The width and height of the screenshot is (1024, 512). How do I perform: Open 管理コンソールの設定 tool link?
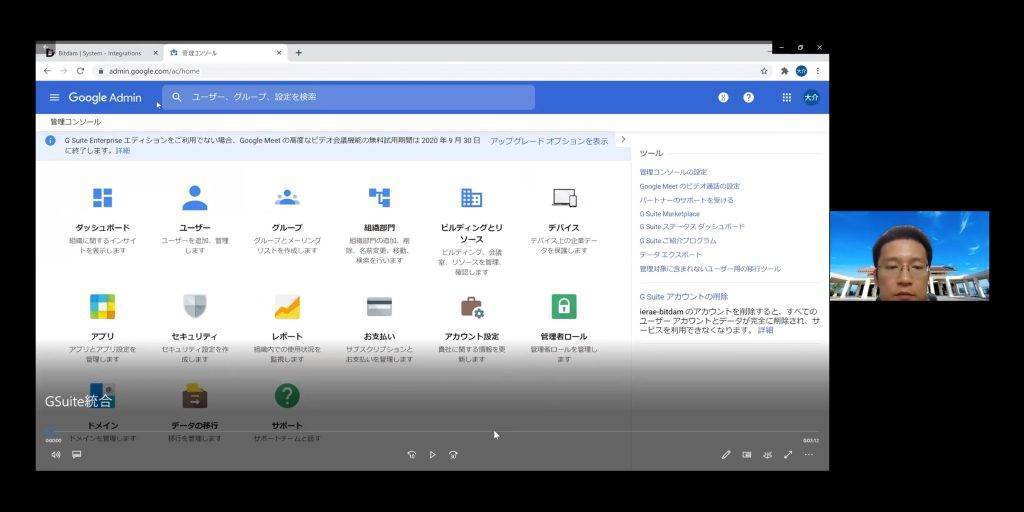673,172
